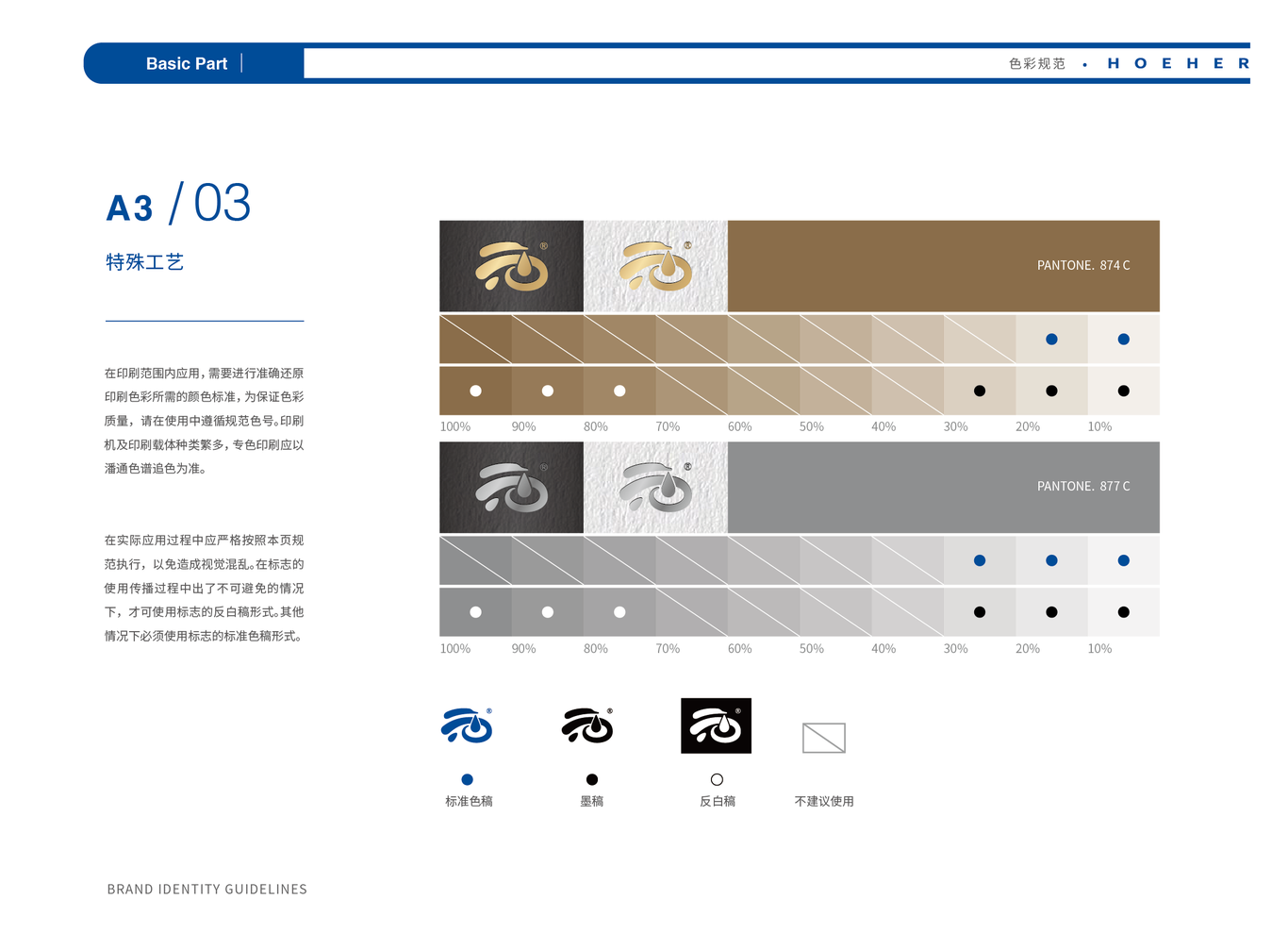Click the black dot on silver 30% swatch
Screen dimensions: 1288x949
(980, 612)
